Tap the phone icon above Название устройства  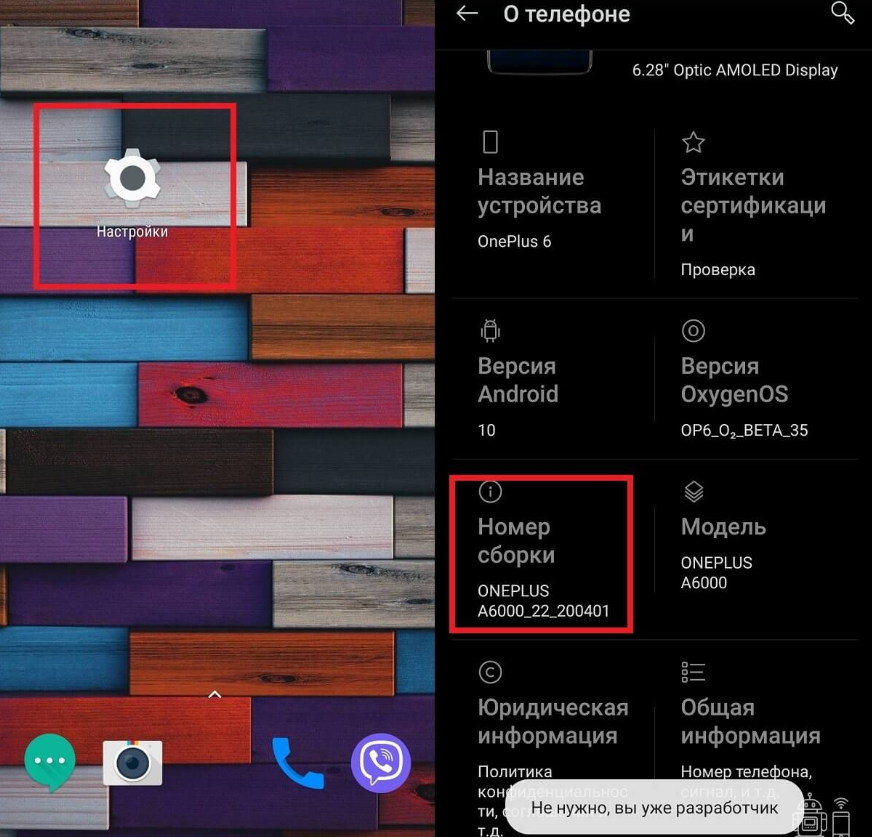490,142
